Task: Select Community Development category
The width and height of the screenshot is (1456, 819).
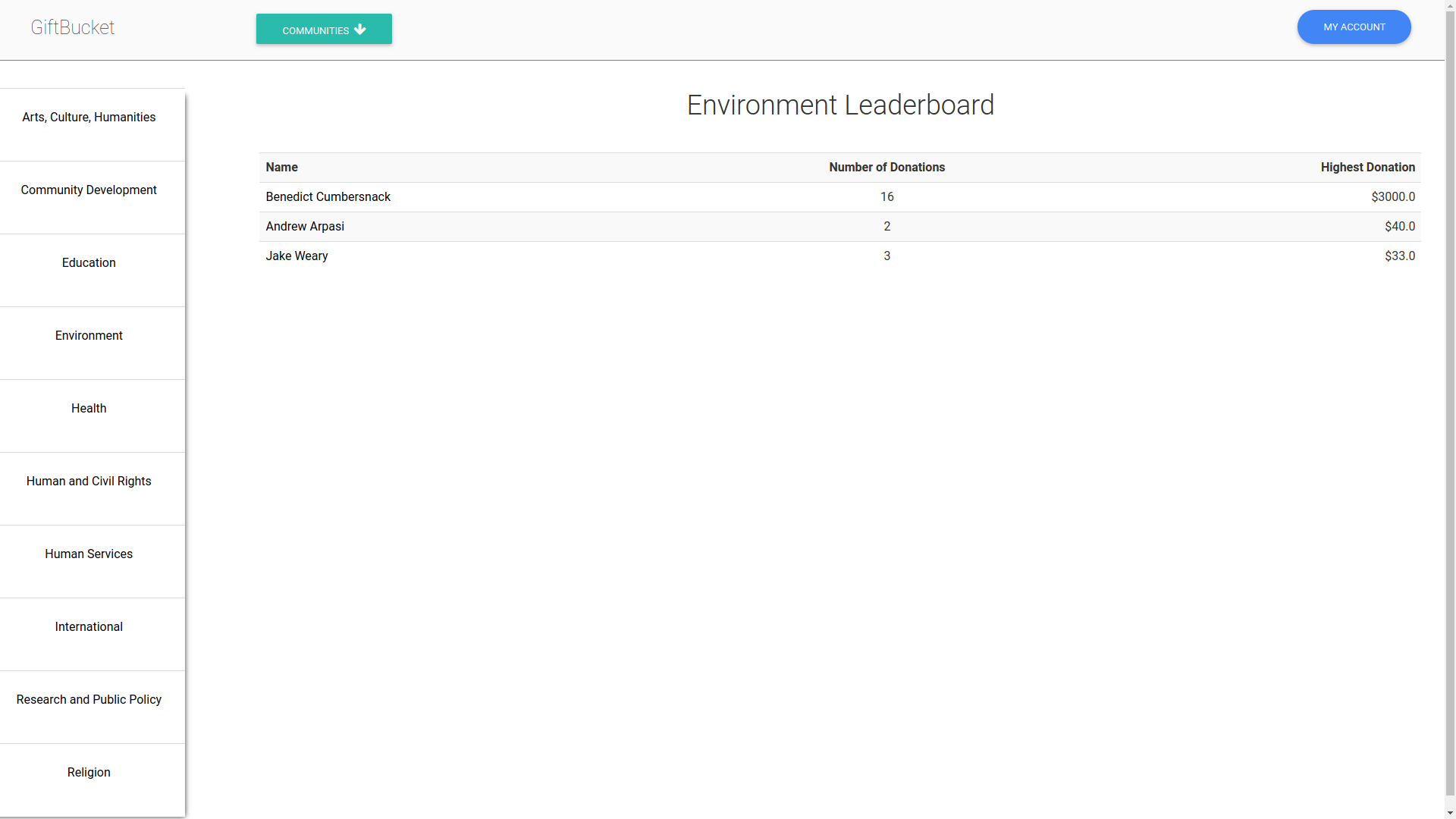Action: (x=89, y=190)
